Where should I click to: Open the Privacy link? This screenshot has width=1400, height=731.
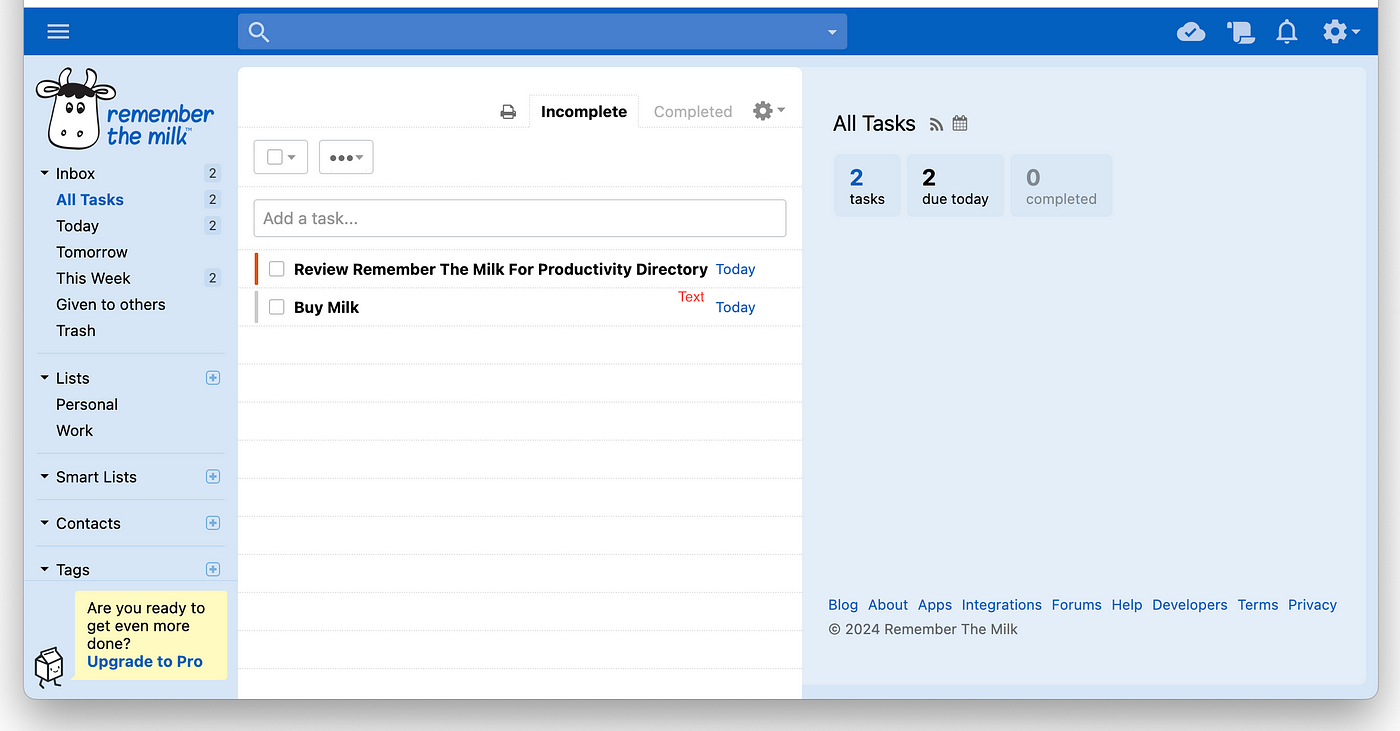[1313, 605]
